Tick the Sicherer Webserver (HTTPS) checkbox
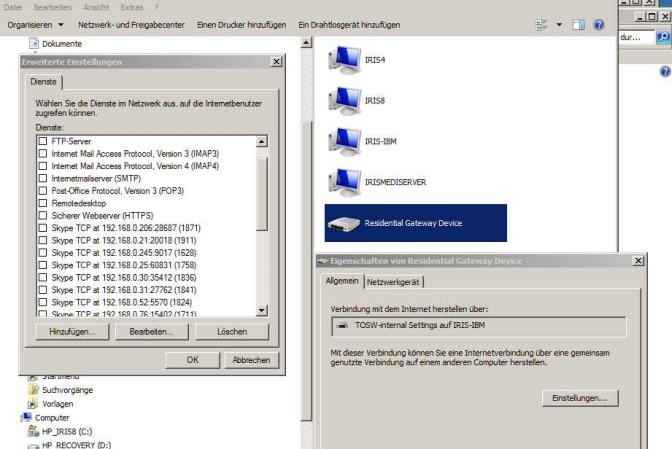Viewport: 672px width, 449px height. tap(43, 216)
